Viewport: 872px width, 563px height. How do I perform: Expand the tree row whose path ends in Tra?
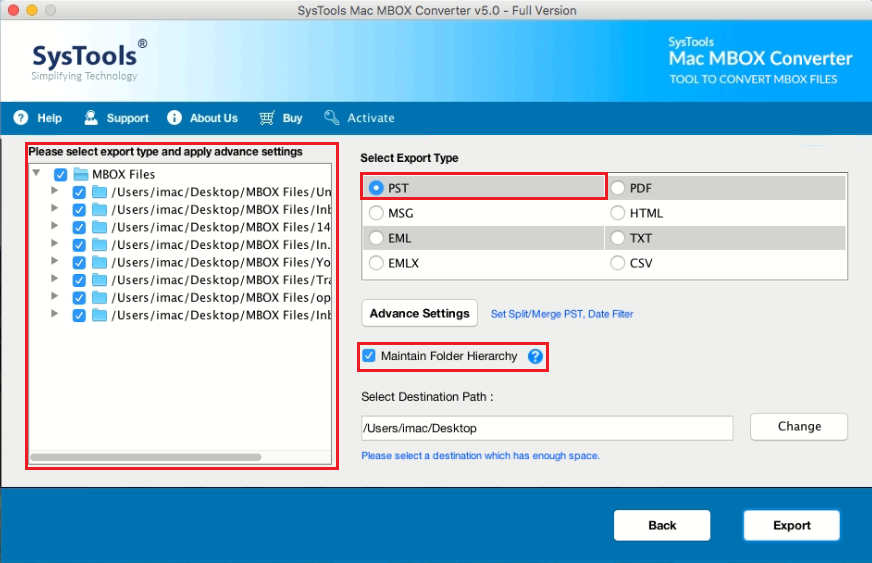pos(54,278)
